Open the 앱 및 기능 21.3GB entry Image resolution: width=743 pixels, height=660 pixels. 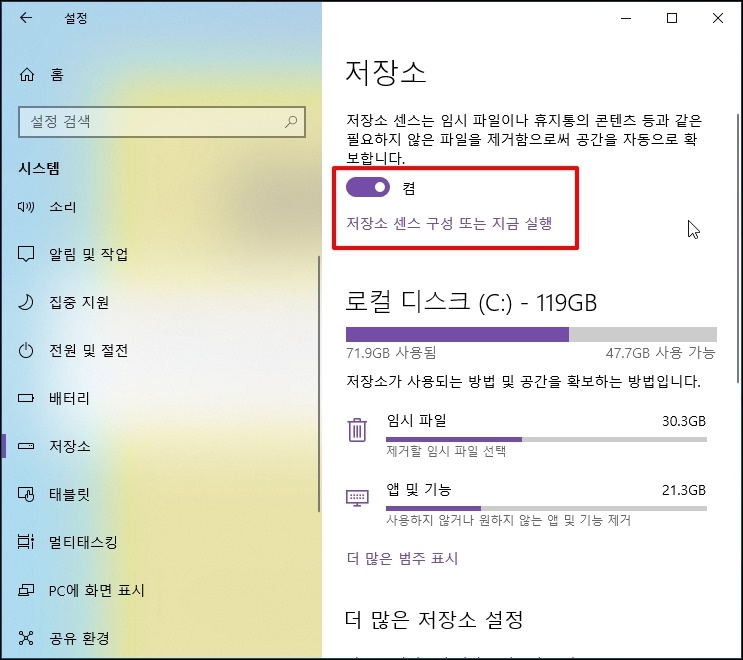[527, 504]
